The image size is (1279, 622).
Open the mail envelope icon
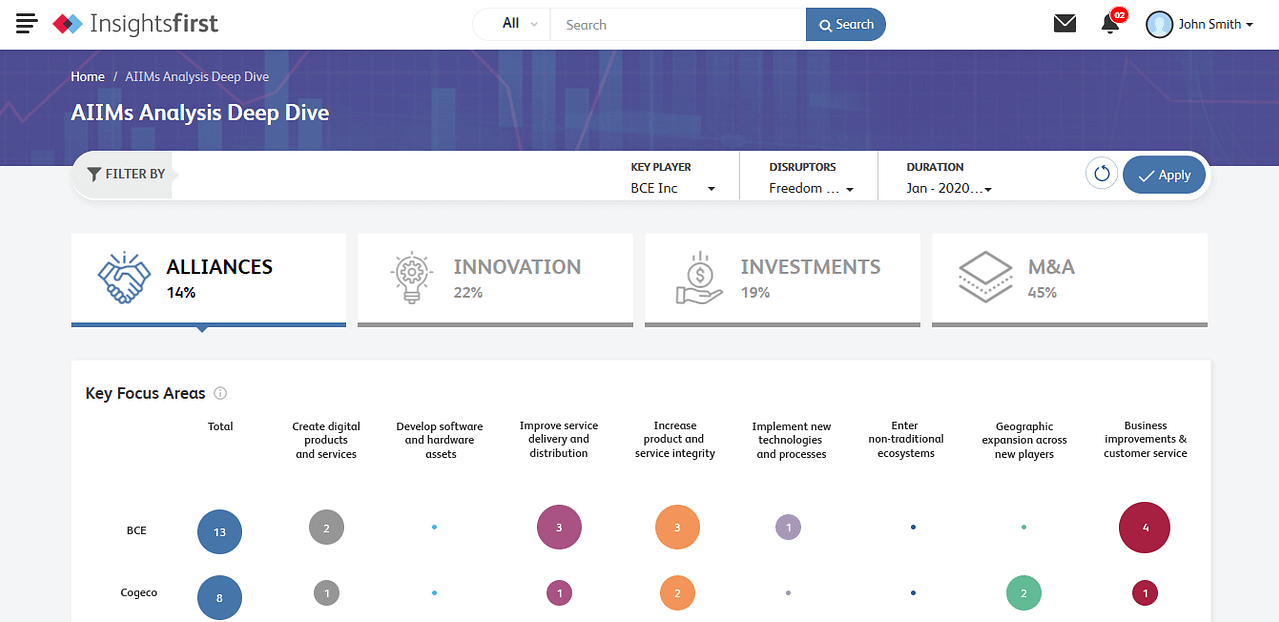[1065, 23]
